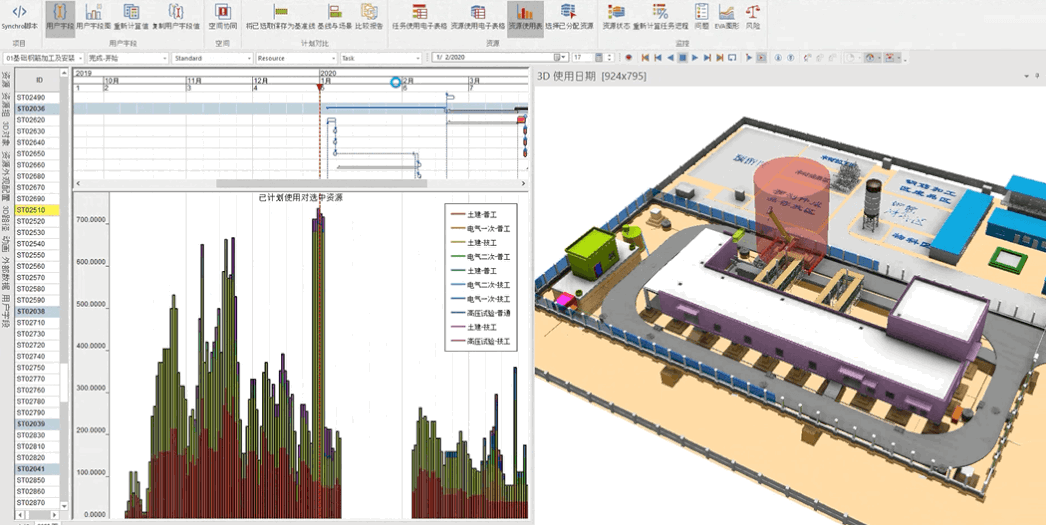
Task: Jump to the end of the simulation
Action: (x=720, y=58)
